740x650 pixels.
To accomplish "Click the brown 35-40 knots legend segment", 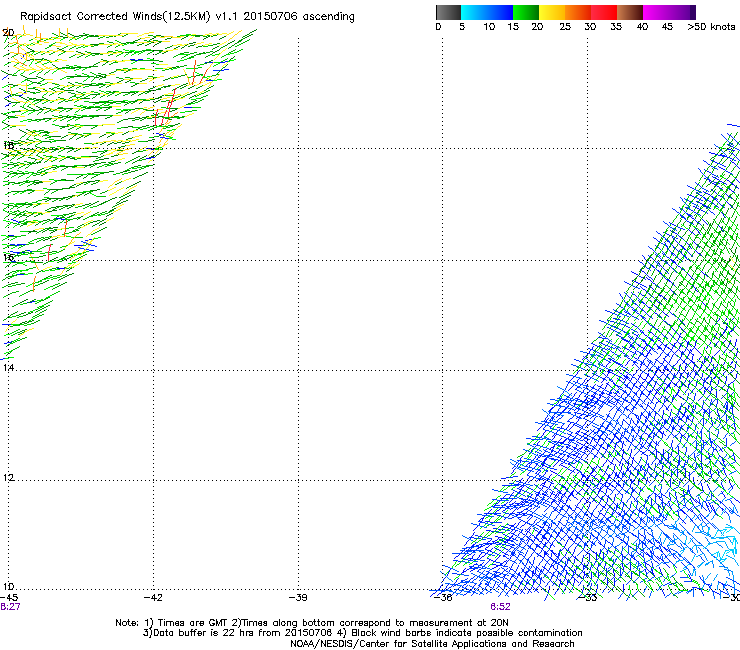I will click(x=630, y=12).
